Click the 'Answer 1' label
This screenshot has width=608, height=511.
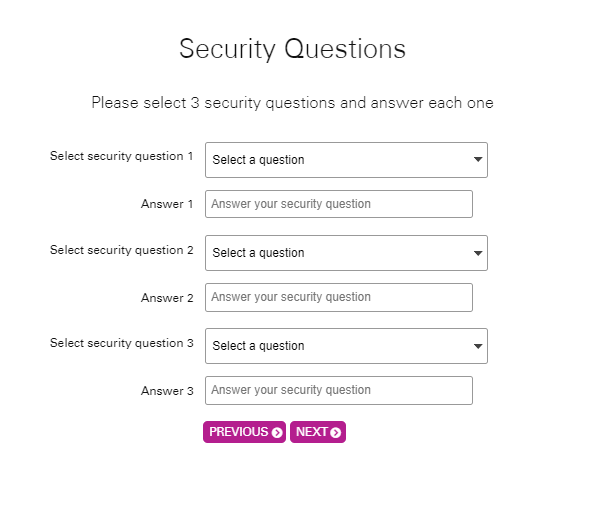[167, 204]
